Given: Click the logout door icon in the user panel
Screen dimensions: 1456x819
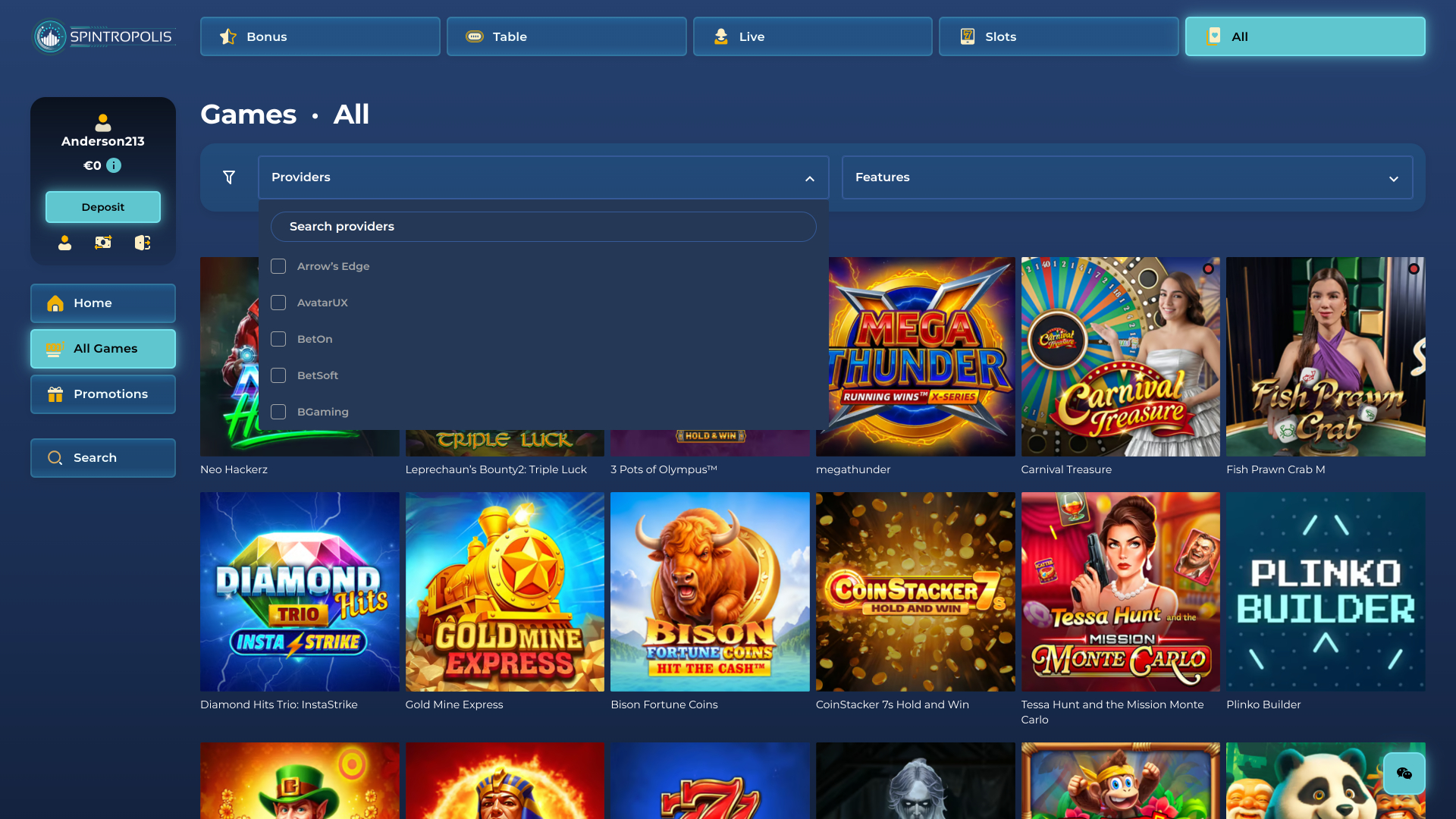Looking at the screenshot, I should pyautogui.click(x=142, y=243).
